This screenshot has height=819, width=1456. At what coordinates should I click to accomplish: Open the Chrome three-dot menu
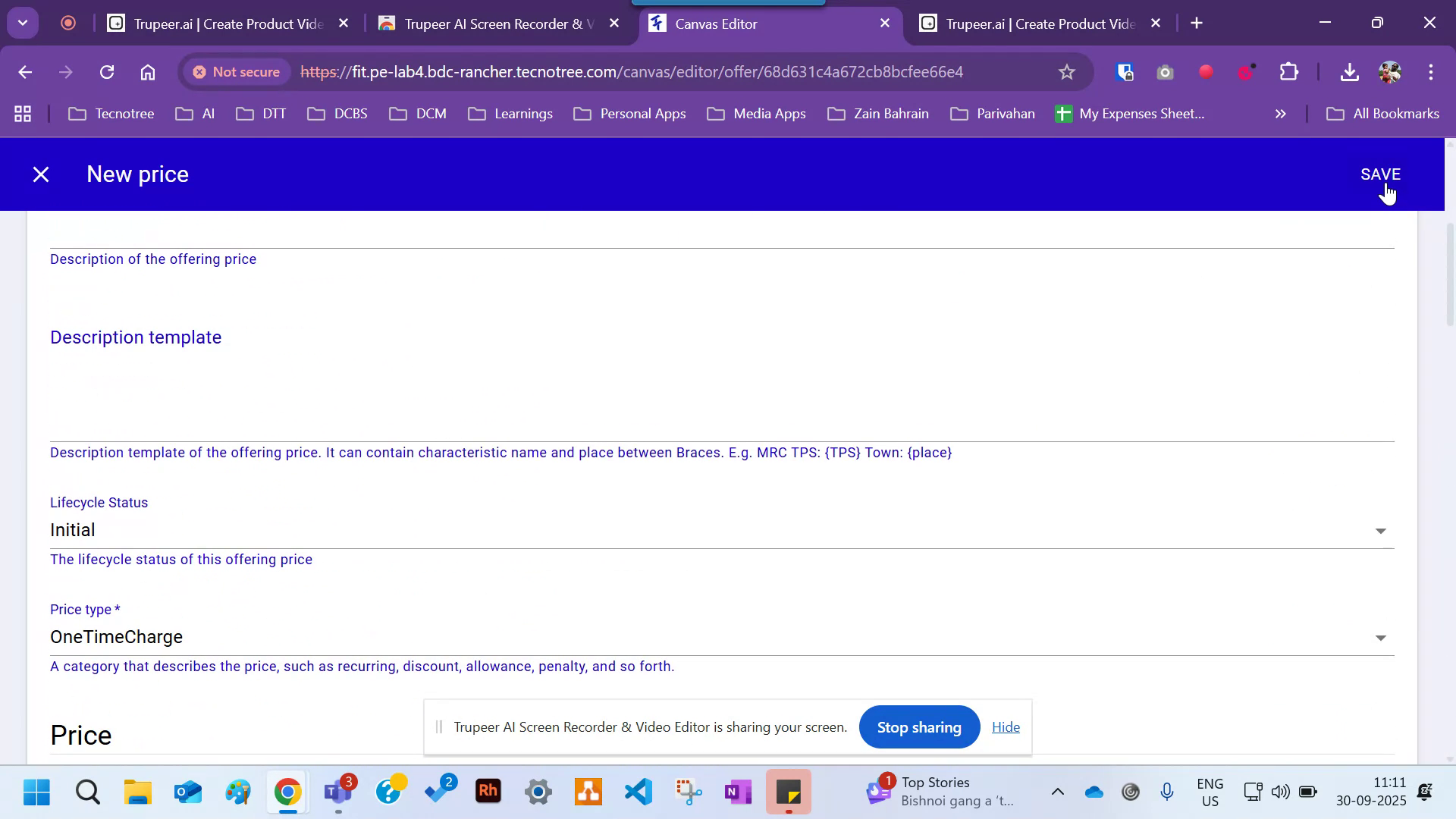[1431, 72]
